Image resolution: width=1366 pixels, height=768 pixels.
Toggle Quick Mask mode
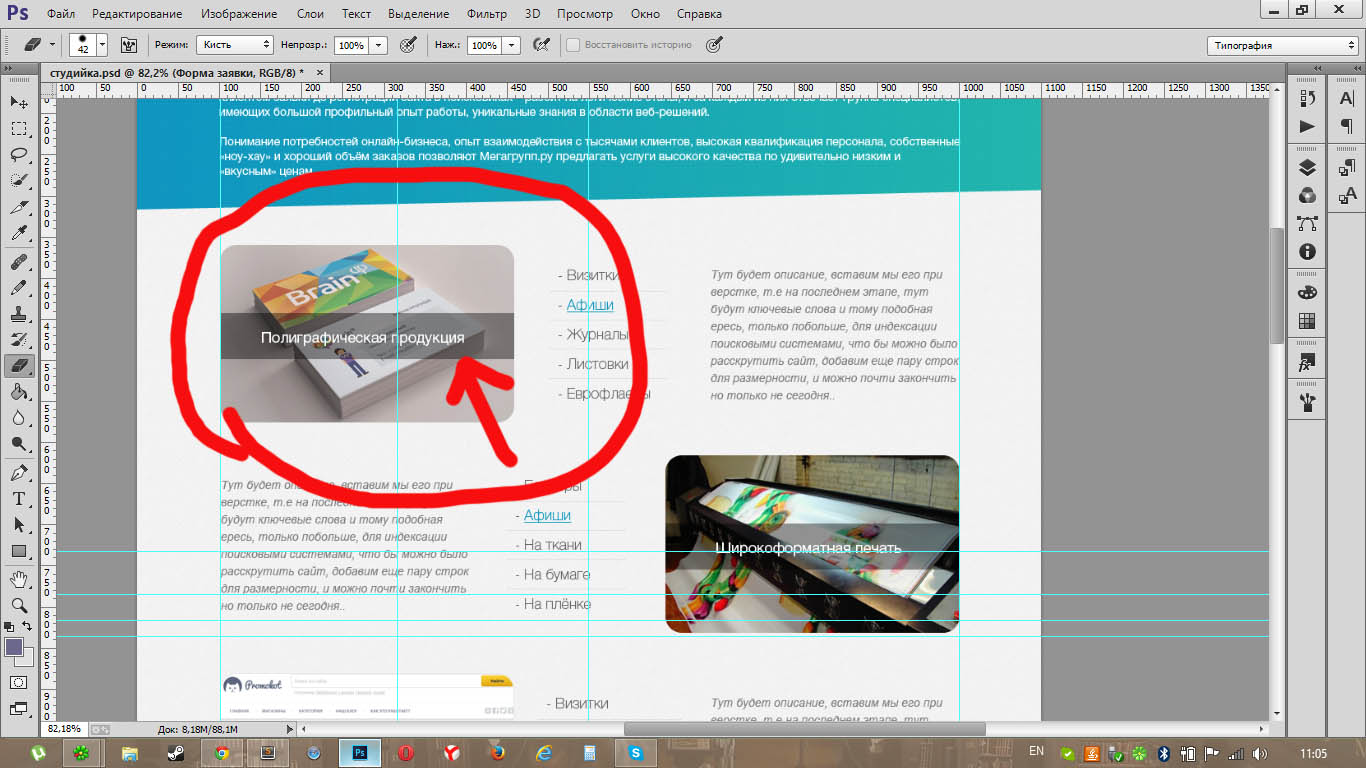tap(19, 682)
